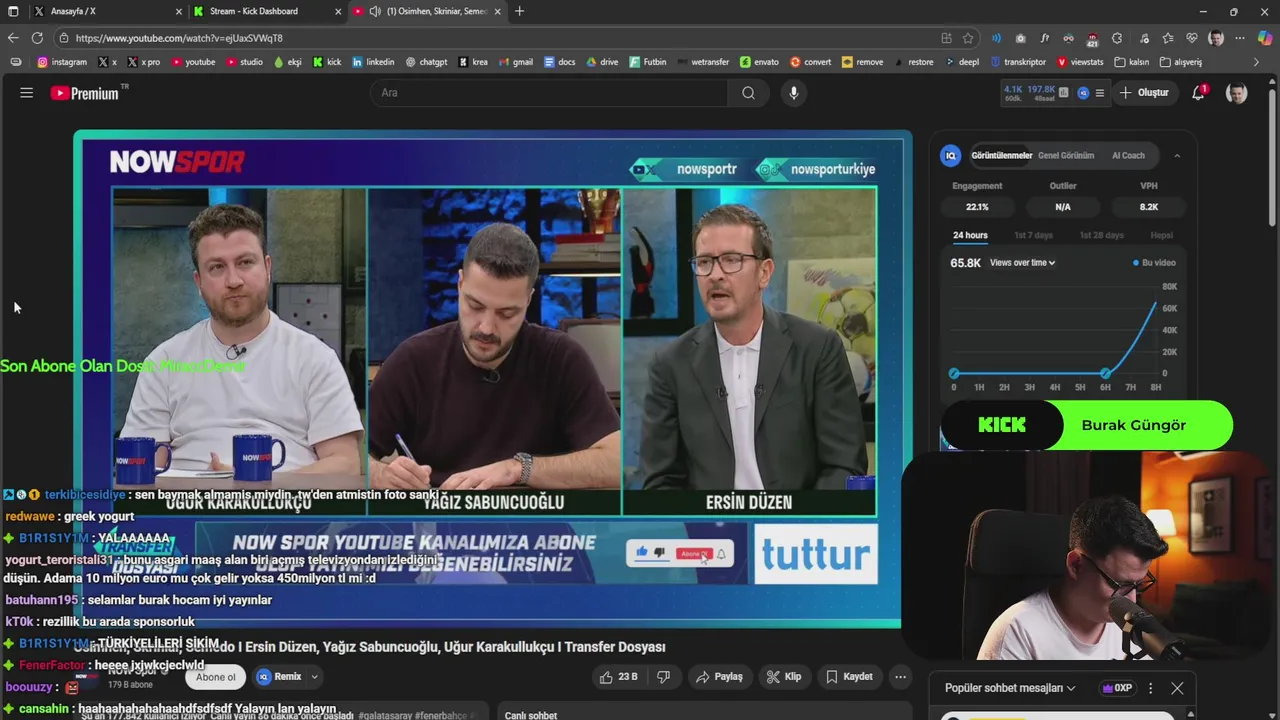Open the YouTube guide hamburger menu
Image resolution: width=1280 pixels, height=720 pixels.
[x=27, y=93]
